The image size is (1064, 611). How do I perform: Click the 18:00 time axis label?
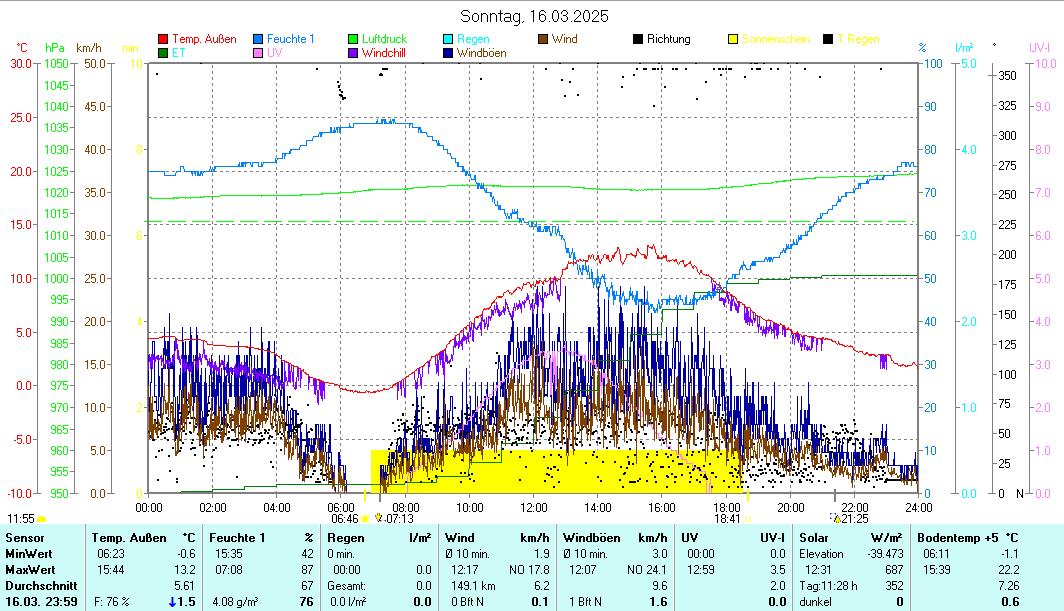click(727, 508)
